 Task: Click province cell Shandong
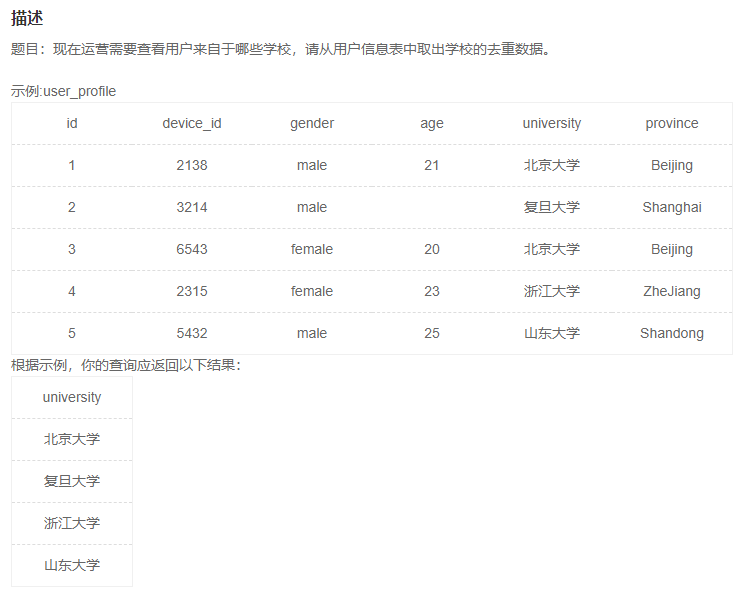coord(672,333)
